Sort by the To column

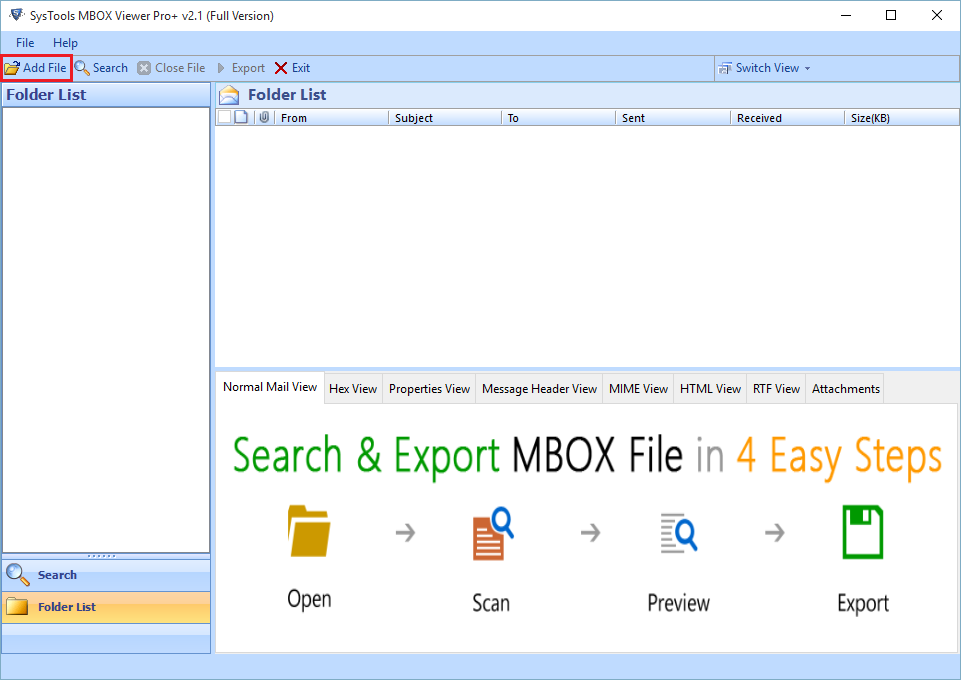pyautogui.click(x=558, y=118)
